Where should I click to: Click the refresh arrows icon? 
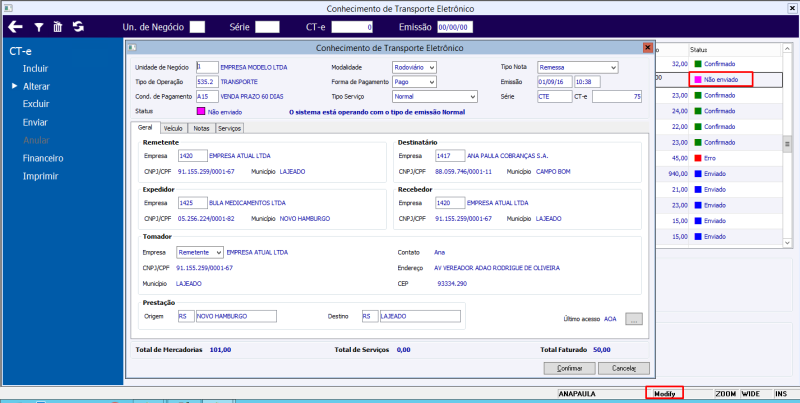(x=78, y=27)
